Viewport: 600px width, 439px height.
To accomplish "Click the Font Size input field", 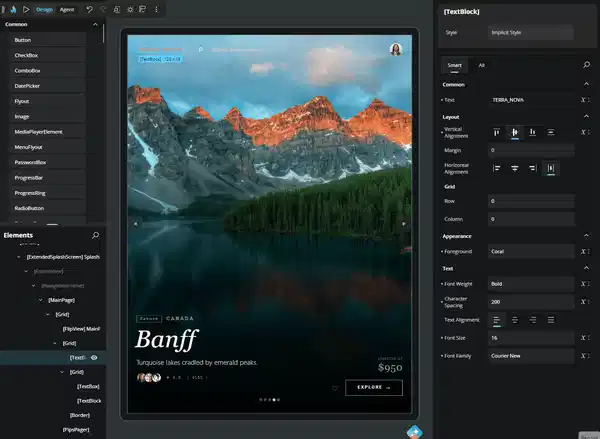I will click(x=530, y=338).
